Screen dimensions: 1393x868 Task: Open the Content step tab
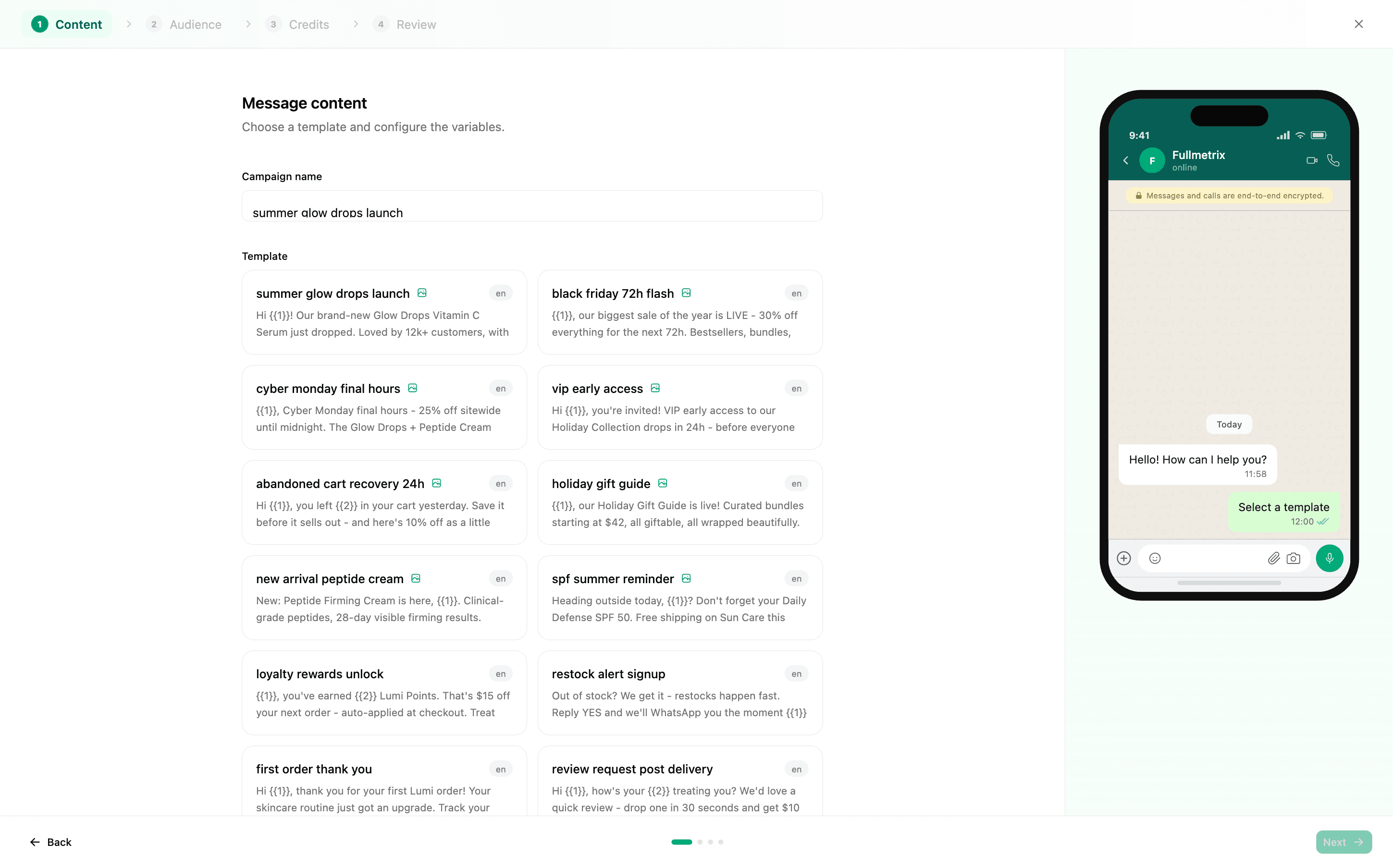click(67, 24)
